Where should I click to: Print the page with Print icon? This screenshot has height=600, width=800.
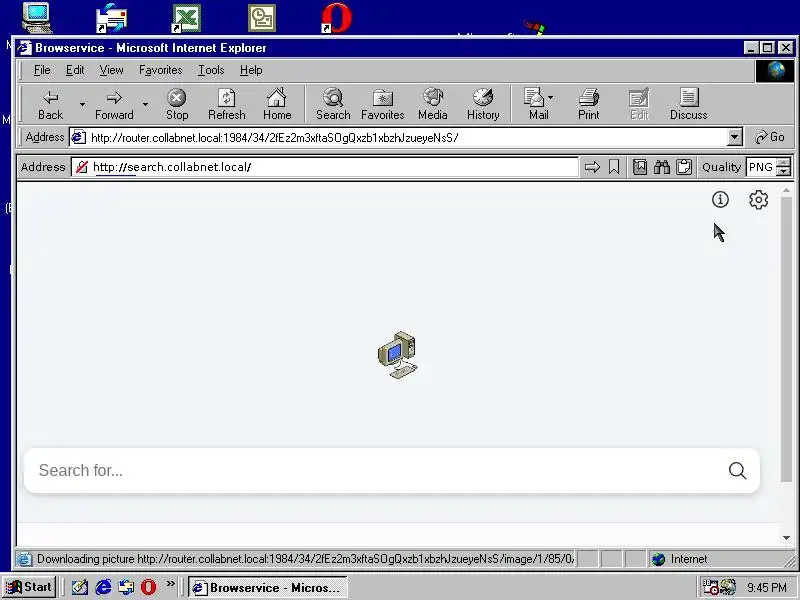point(588,105)
